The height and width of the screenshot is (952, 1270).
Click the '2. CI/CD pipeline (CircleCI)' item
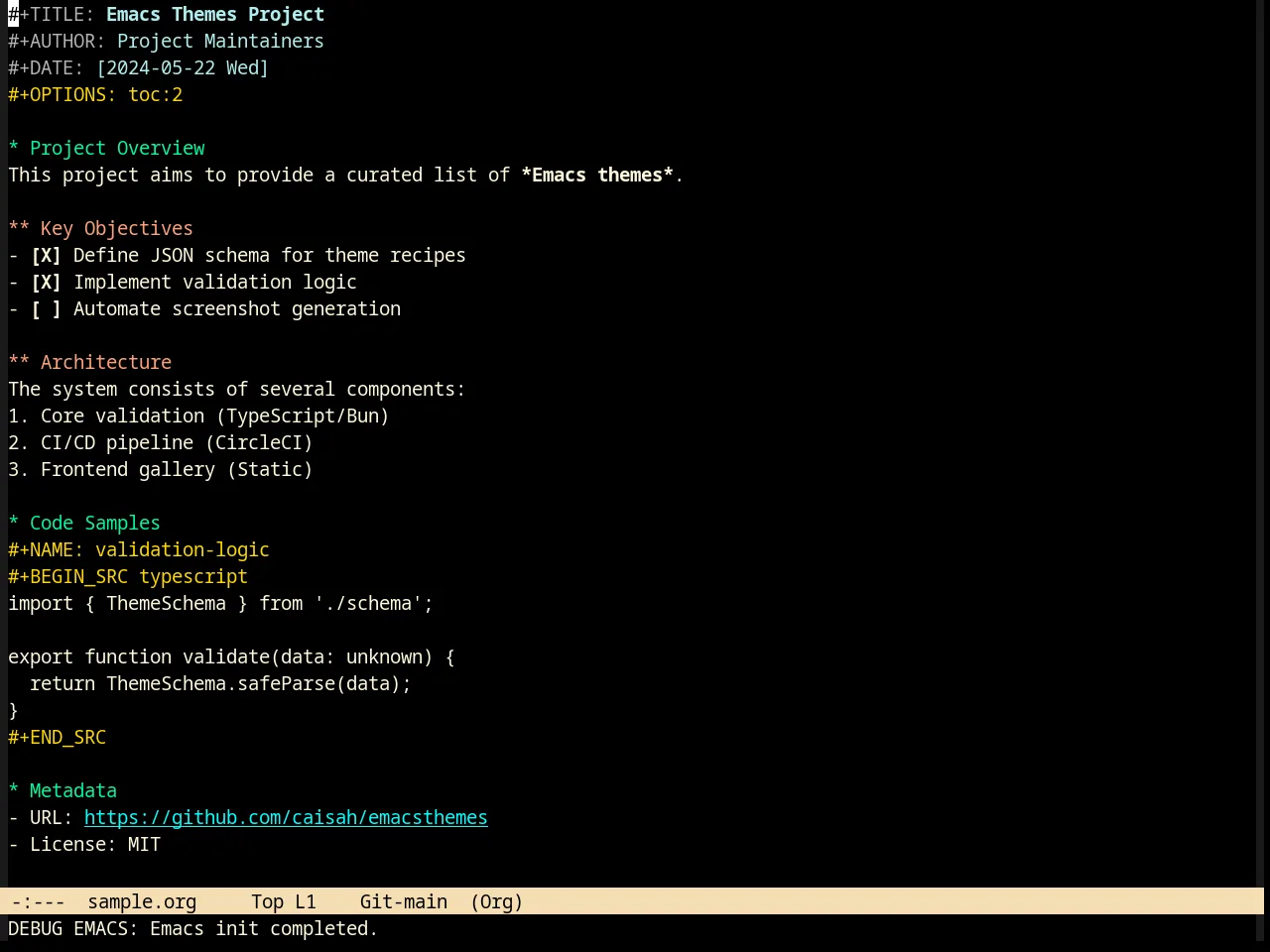pyautogui.click(x=161, y=442)
